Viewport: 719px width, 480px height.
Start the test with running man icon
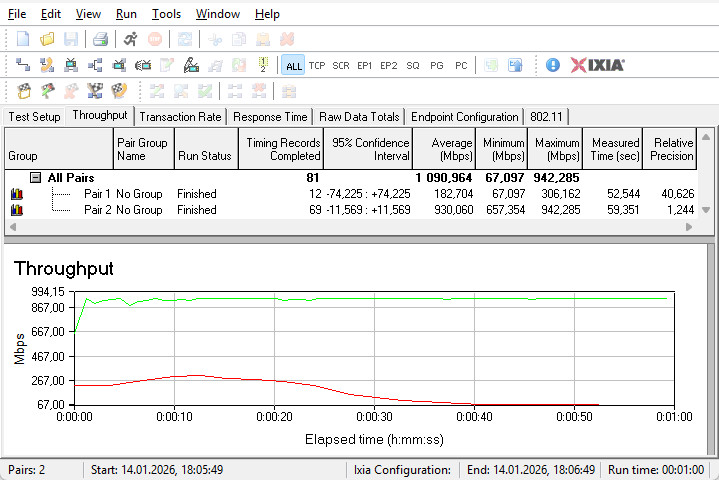tap(131, 39)
